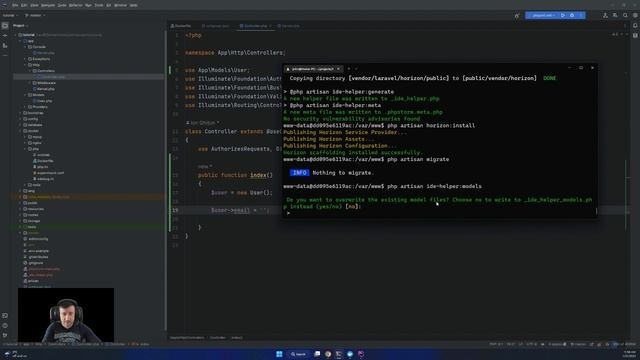This screenshot has width=640, height=360.
Task: Select Kernel.php under Http folder
Action: click(x=45, y=89)
